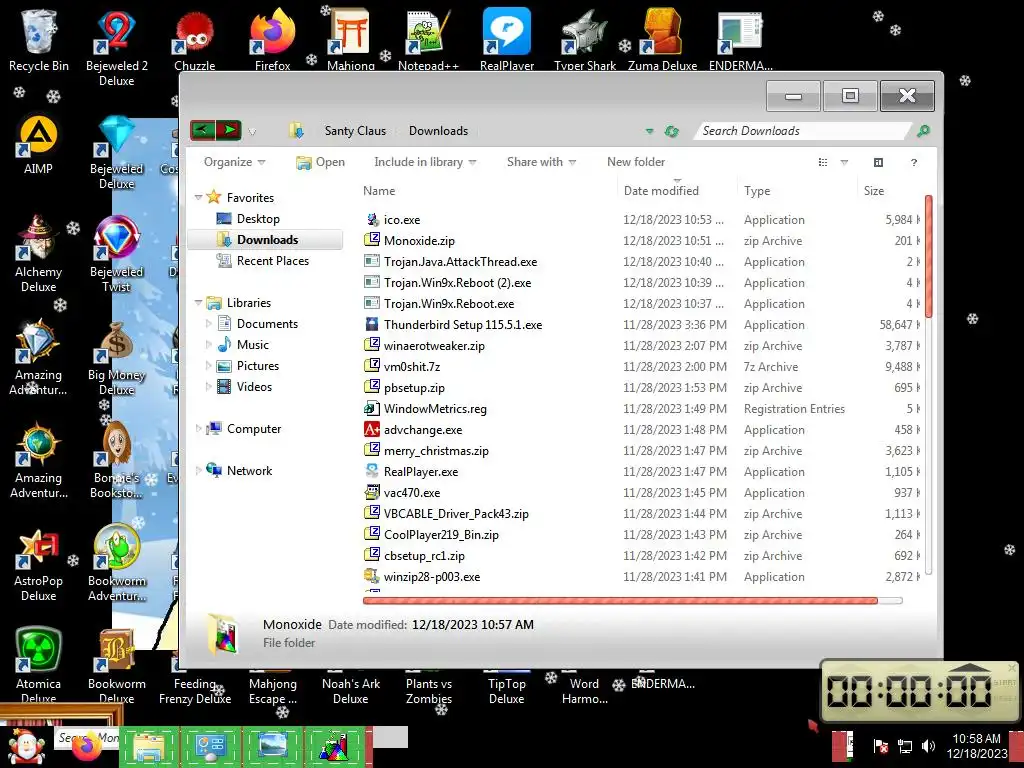Expand the Network tree node
Viewport: 1024px width, 768px height.
click(199, 470)
